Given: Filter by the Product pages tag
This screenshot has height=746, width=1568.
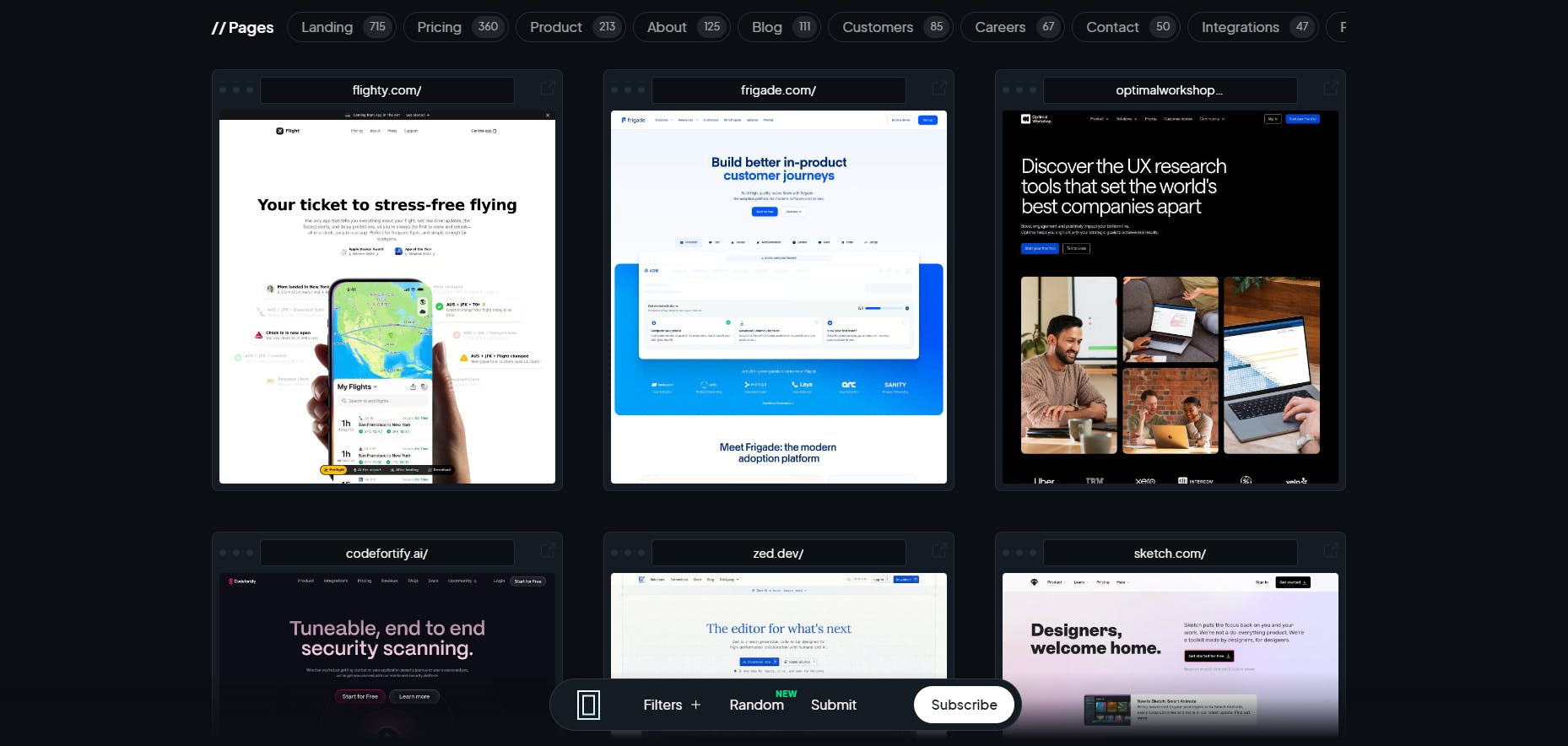Looking at the screenshot, I should tap(570, 27).
